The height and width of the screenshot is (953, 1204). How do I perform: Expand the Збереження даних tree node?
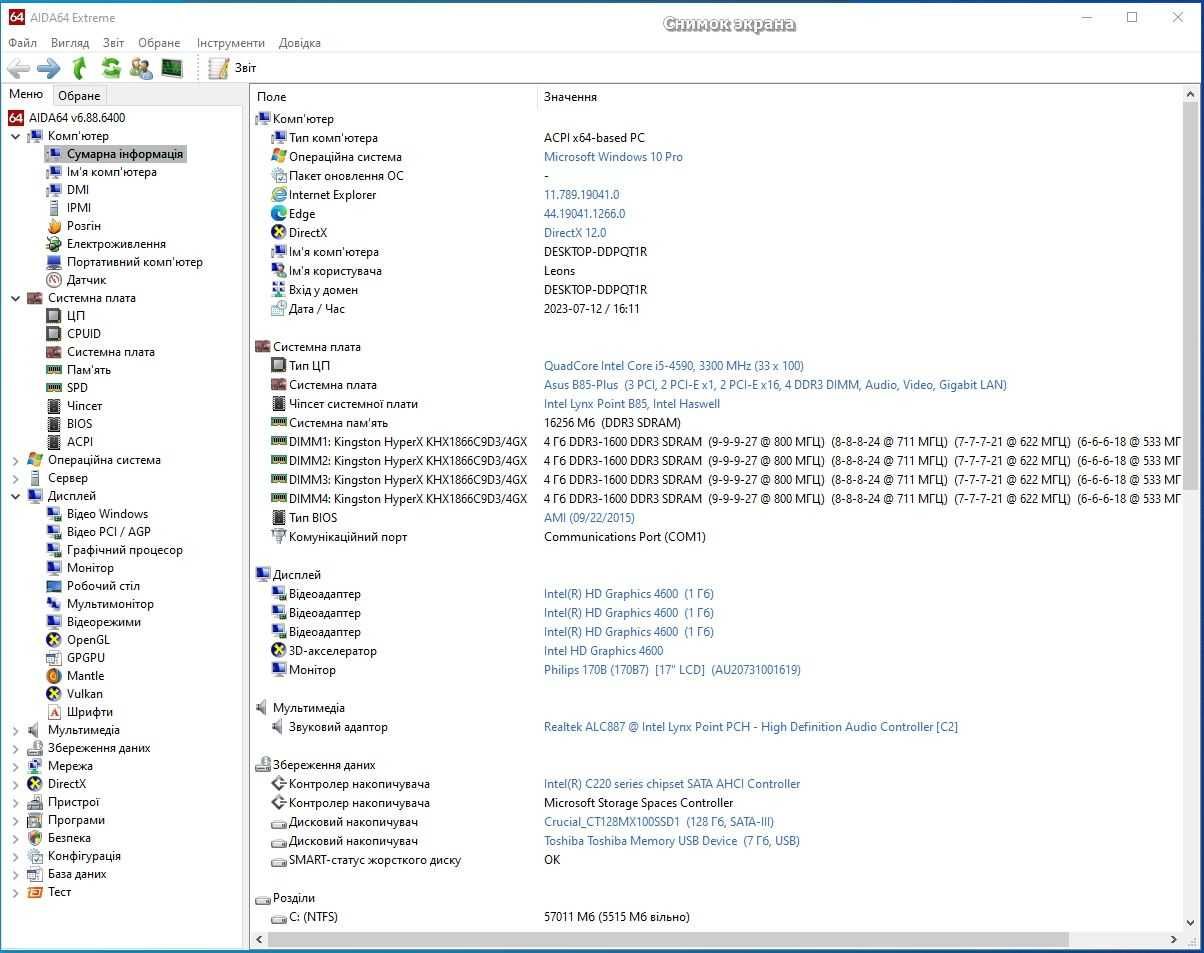pos(15,748)
